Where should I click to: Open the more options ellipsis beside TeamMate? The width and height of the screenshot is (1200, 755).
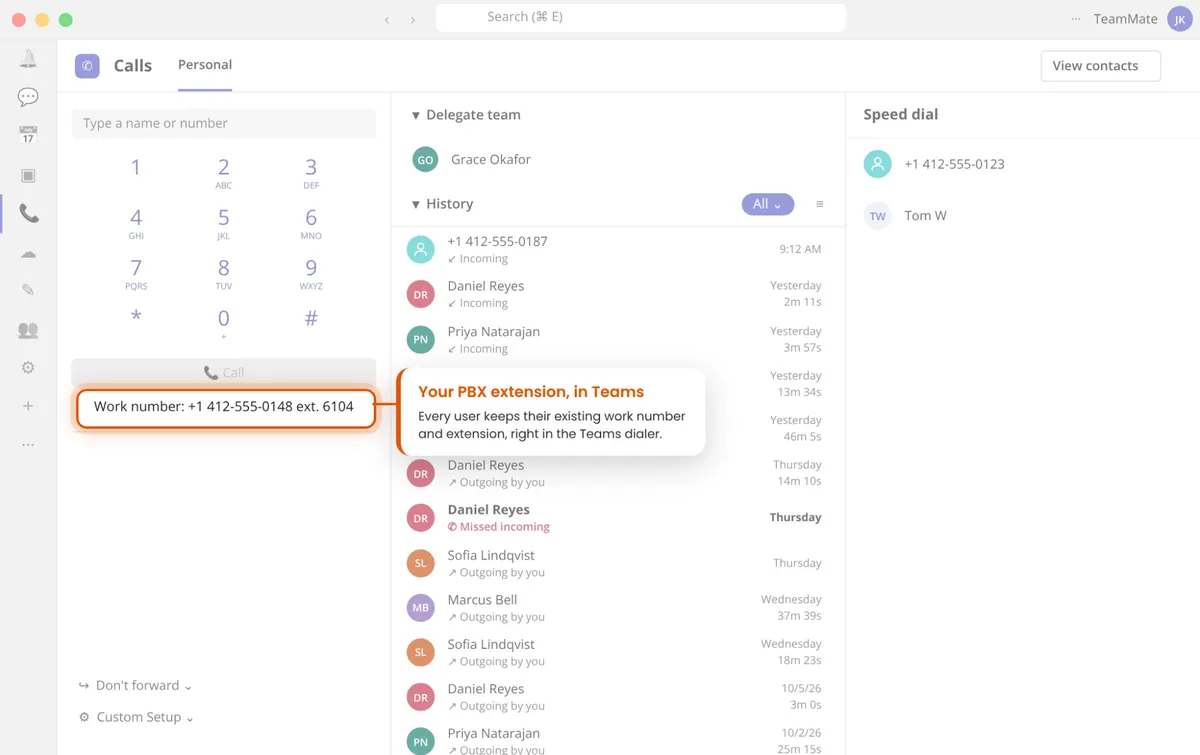(x=1076, y=19)
